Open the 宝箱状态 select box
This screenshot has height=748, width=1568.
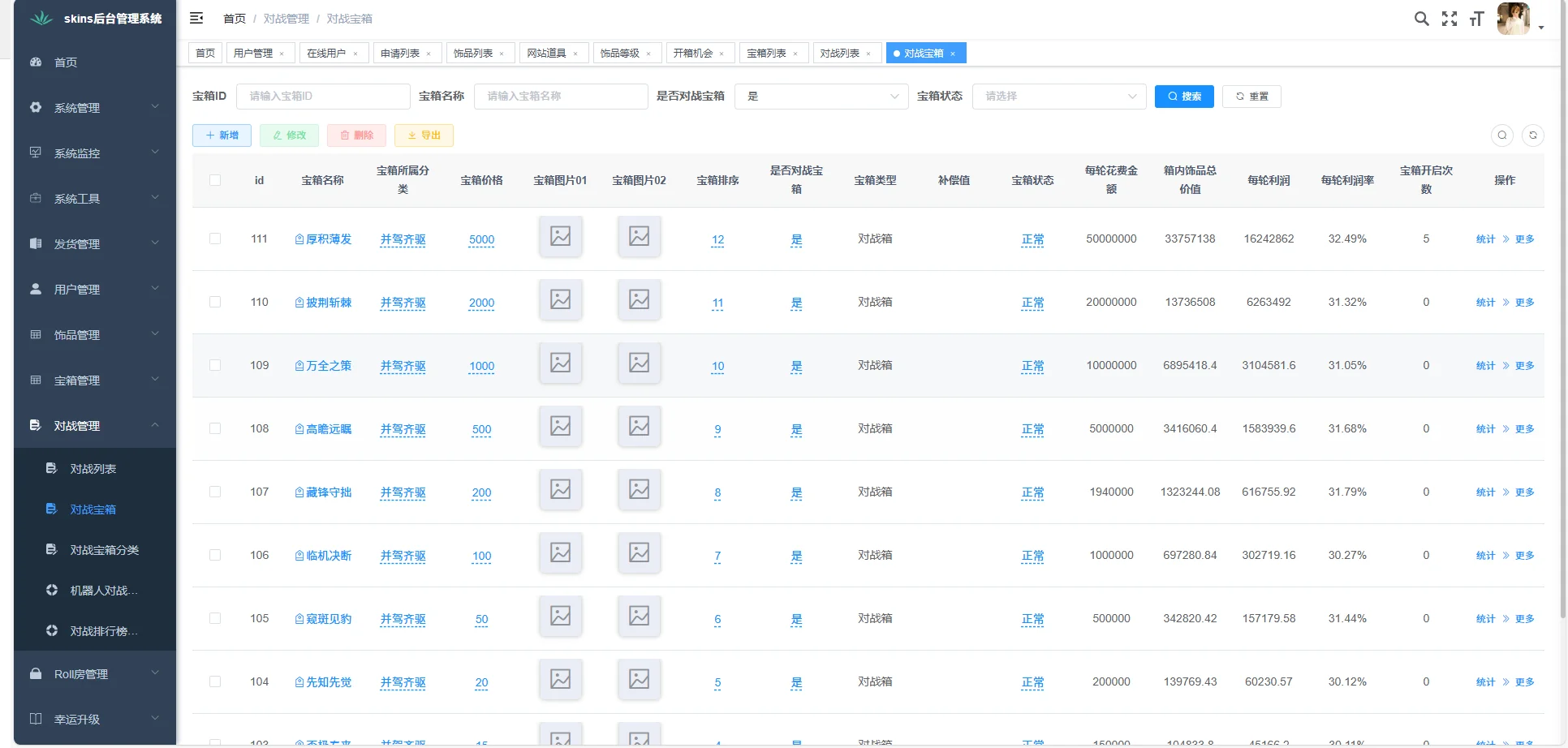tap(1059, 96)
